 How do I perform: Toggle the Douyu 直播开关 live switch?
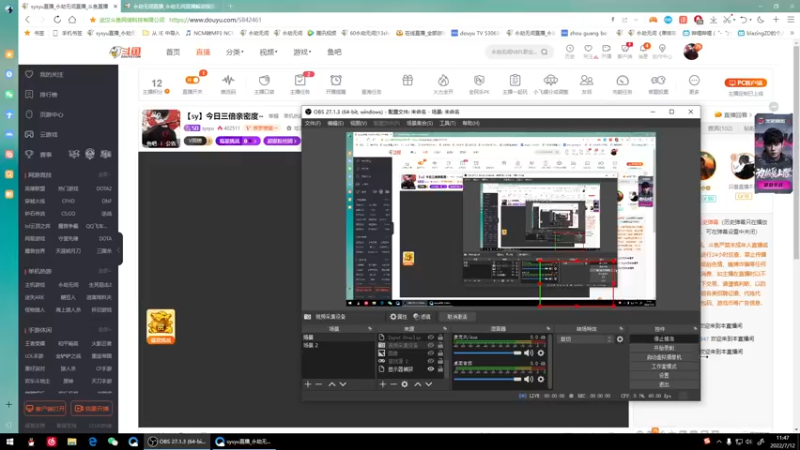[192, 80]
